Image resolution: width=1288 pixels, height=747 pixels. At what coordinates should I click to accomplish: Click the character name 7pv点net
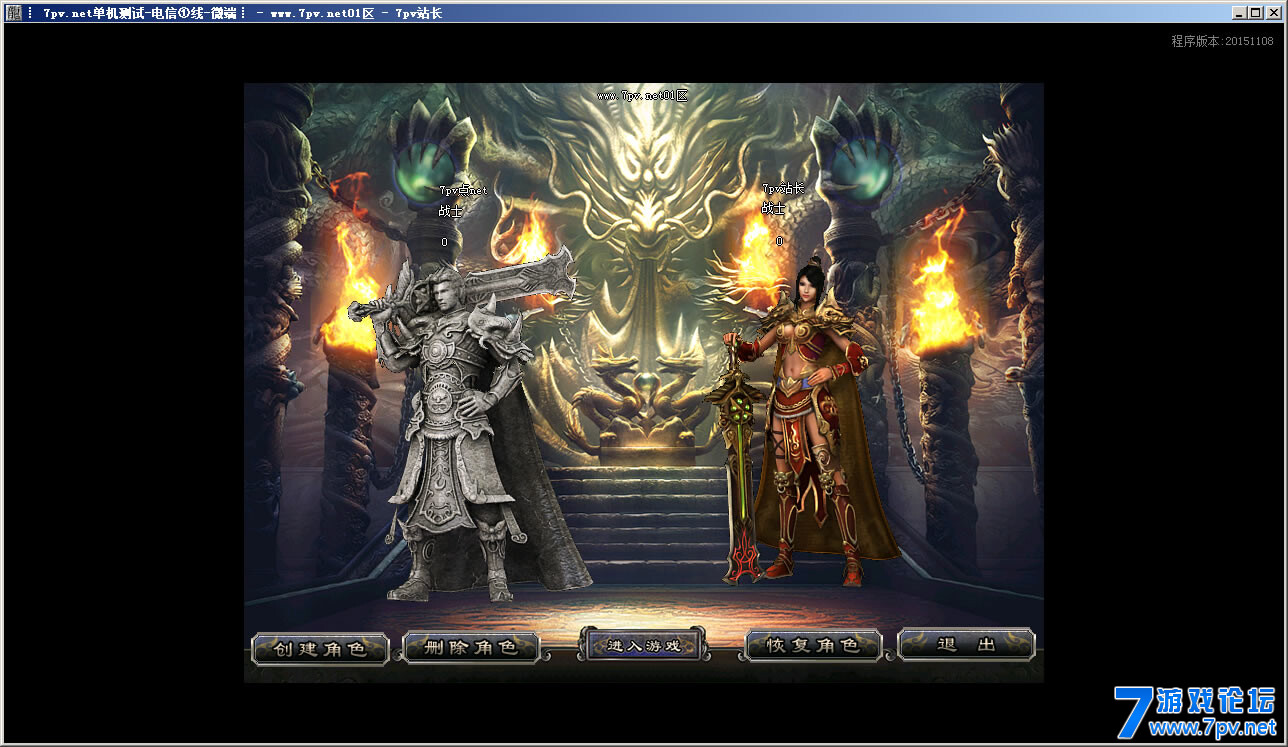pyautogui.click(x=463, y=190)
